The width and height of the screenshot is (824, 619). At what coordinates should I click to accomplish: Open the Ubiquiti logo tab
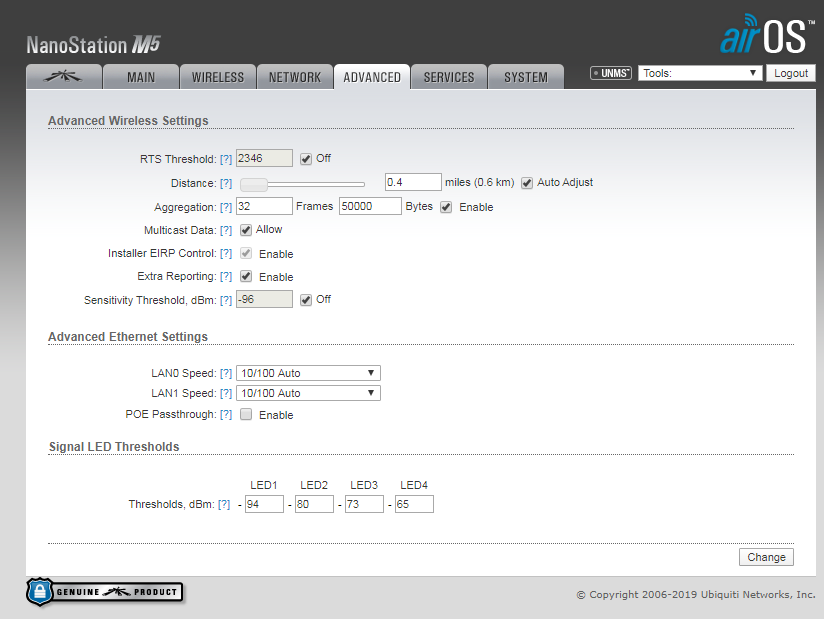tap(64, 77)
